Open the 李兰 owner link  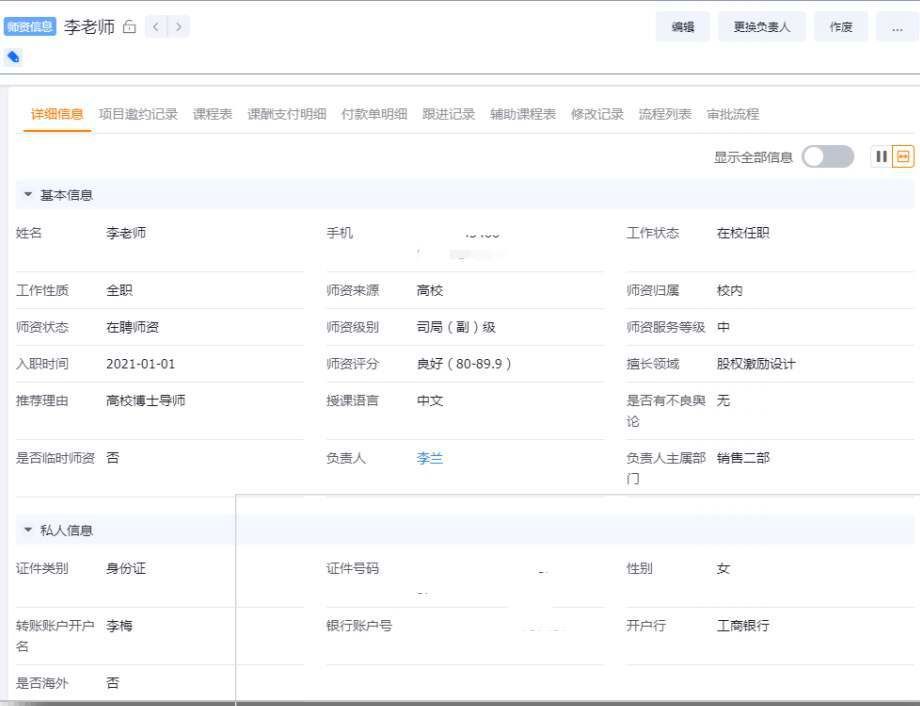click(429, 458)
